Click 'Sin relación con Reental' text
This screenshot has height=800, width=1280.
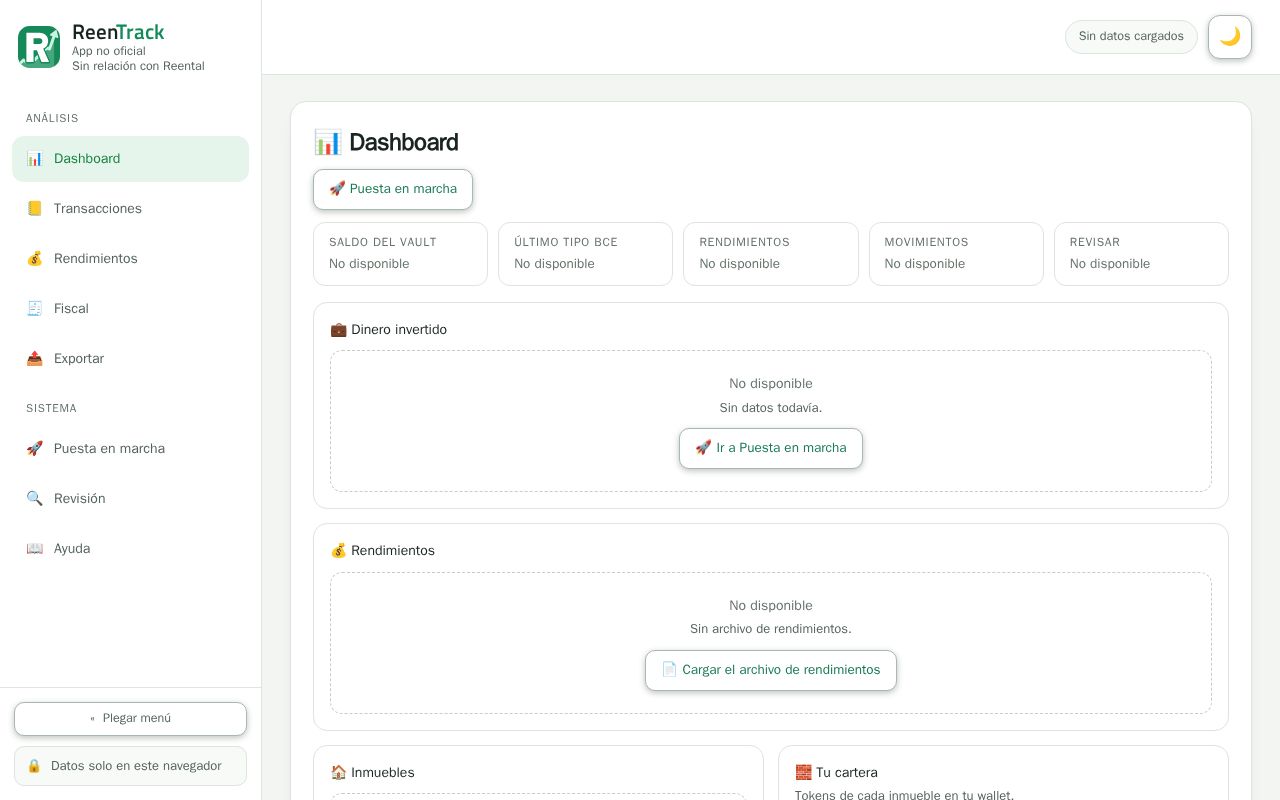click(138, 66)
